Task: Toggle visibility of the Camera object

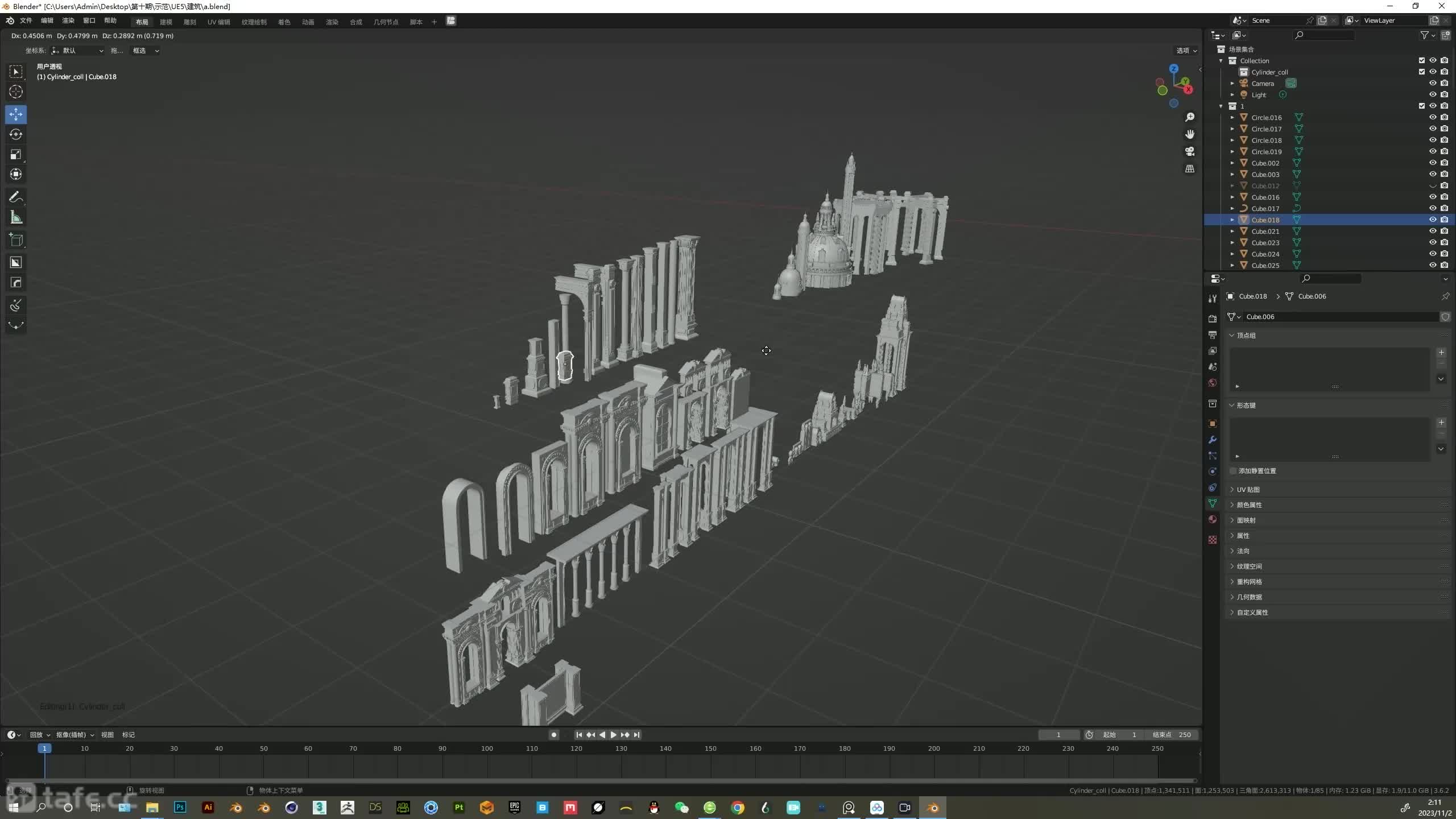Action: click(1433, 83)
